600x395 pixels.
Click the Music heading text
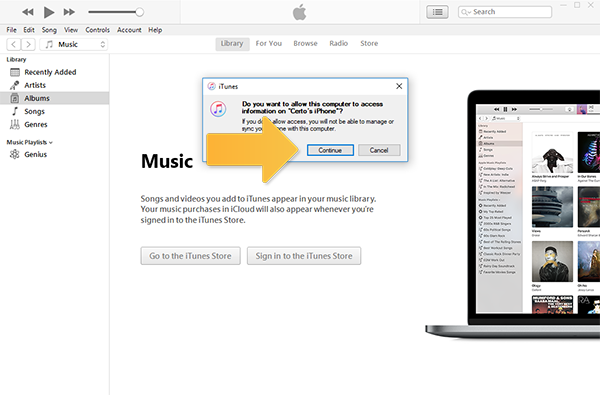(x=167, y=161)
